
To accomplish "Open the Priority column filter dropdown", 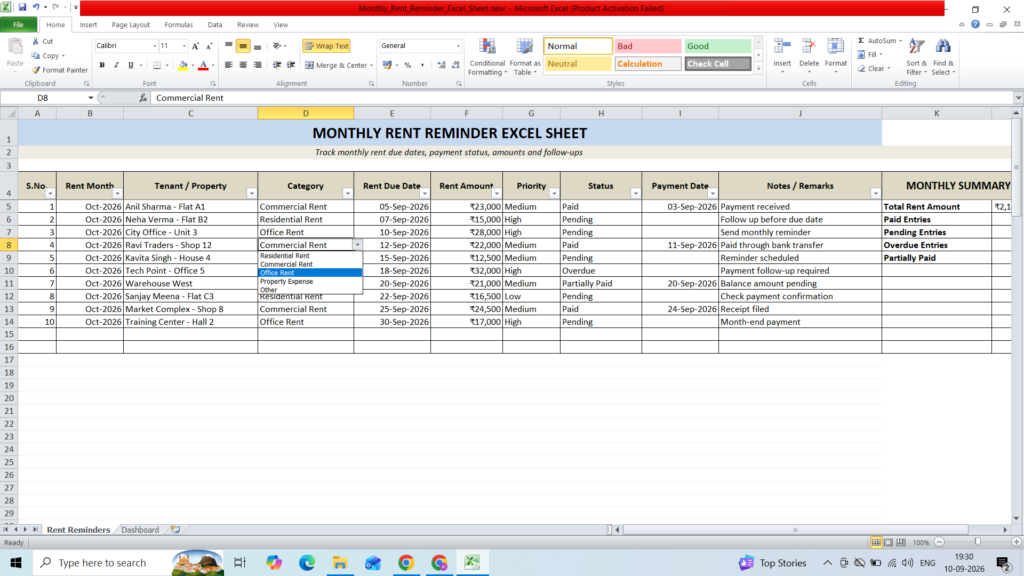I will click(554, 194).
